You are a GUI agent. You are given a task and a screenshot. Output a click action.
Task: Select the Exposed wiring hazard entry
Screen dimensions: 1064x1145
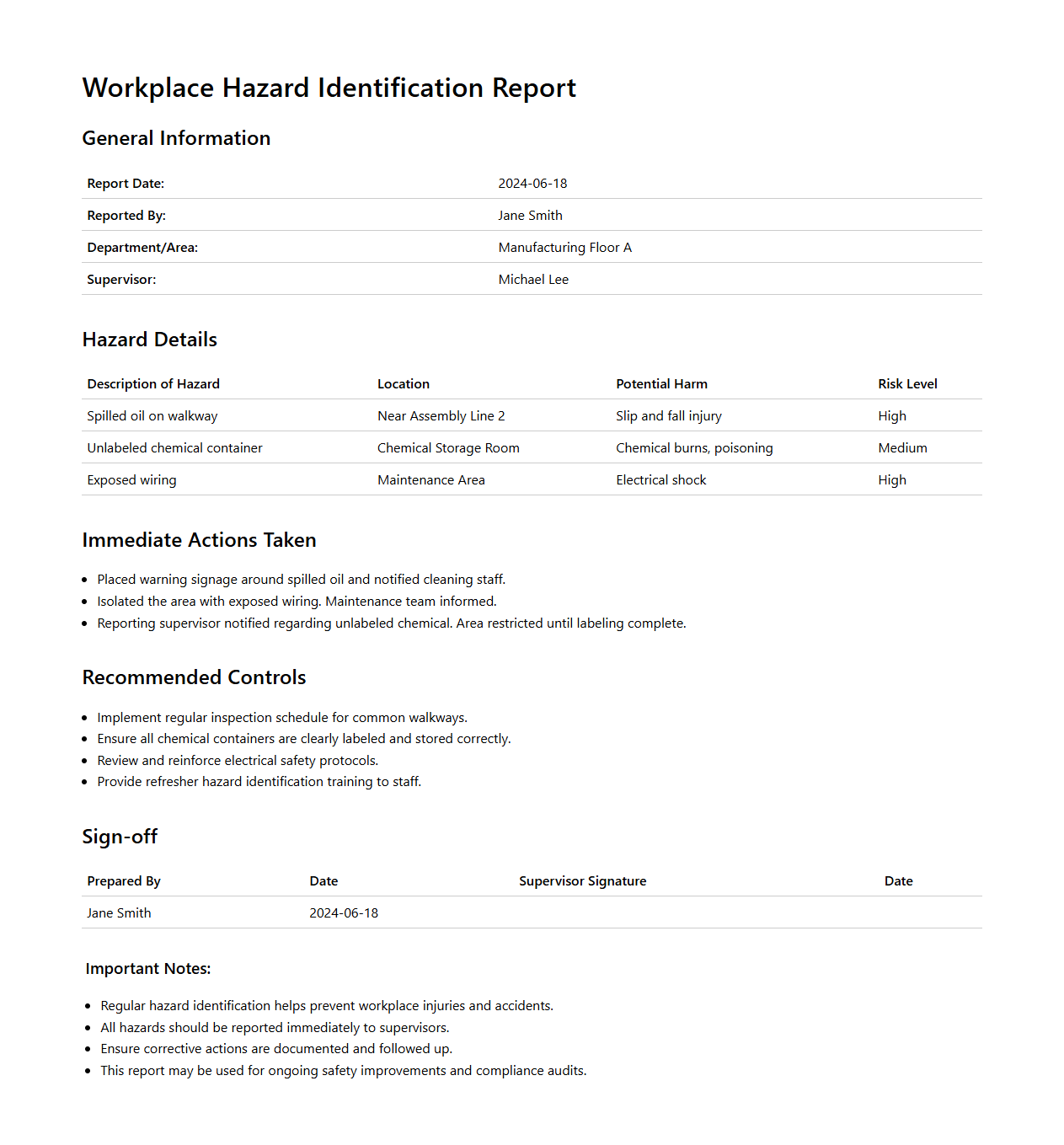click(x=131, y=480)
